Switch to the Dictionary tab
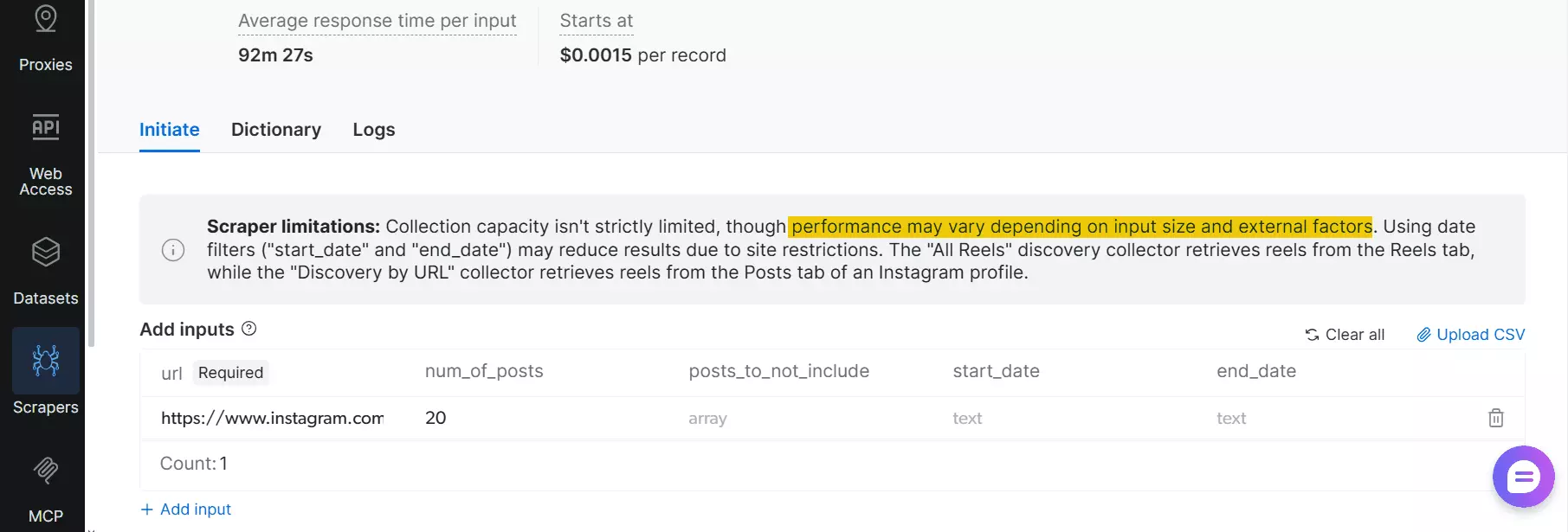The width and height of the screenshot is (1568, 532). (275, 129)
